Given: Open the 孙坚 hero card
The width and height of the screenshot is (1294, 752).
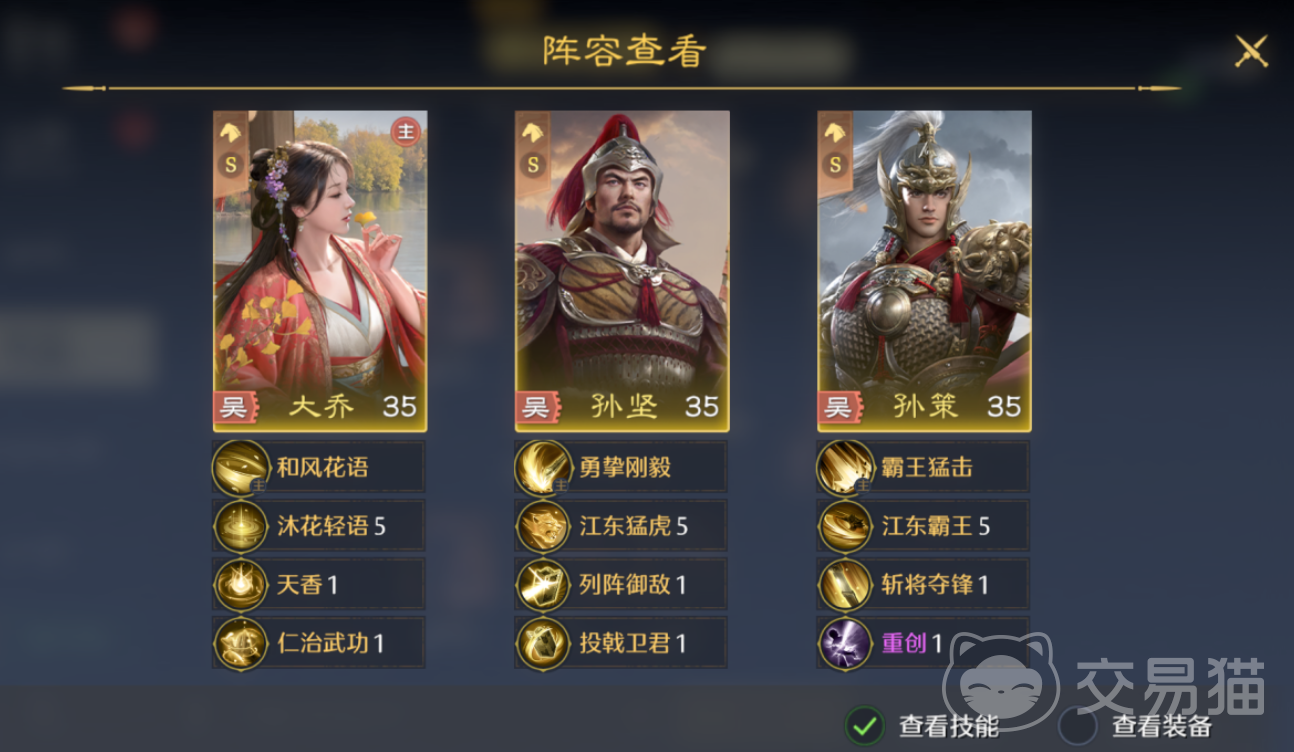Looking at the screenshot, I should pos(622,271).
